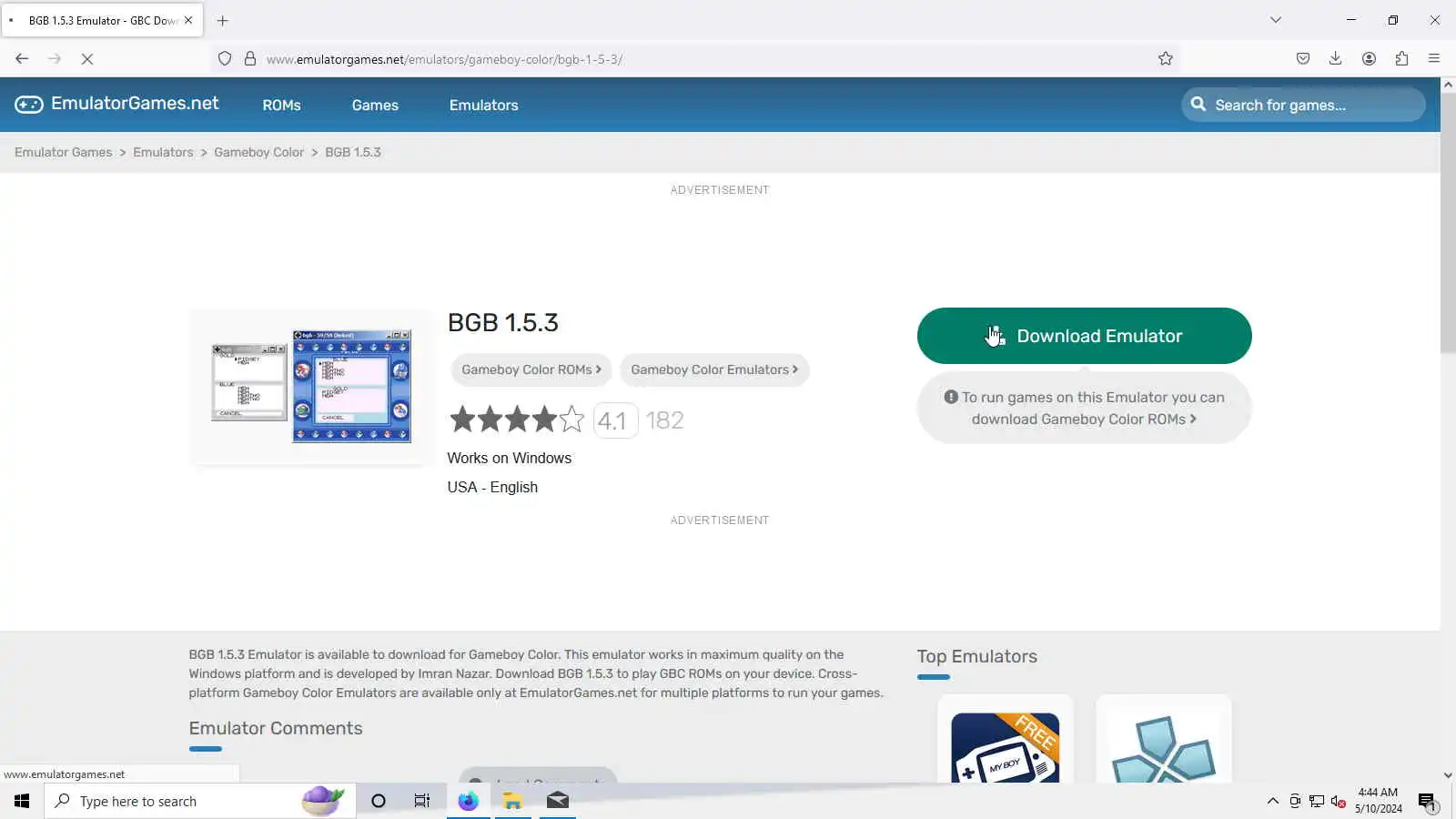This screenshot has width=1456, height=819.
Task: Rate with the fifth star
Action: point(571,420)
